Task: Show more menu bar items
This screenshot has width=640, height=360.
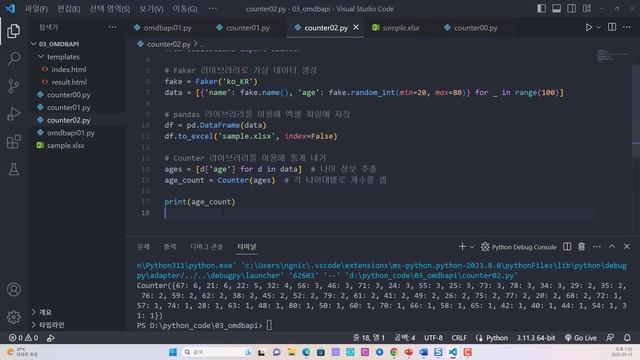Action: [x=213, y=9]
